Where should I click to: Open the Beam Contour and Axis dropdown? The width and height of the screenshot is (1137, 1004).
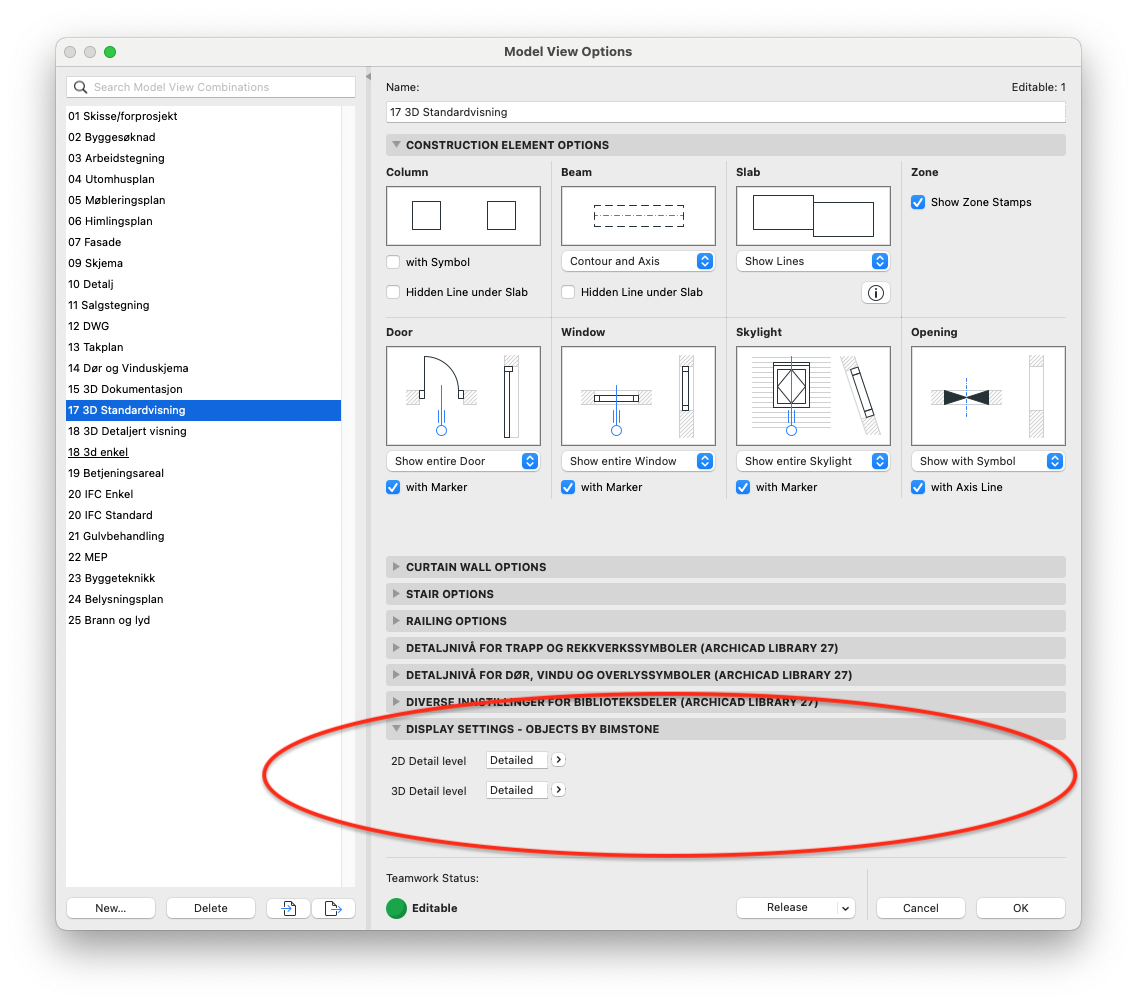tap(638, 261)
